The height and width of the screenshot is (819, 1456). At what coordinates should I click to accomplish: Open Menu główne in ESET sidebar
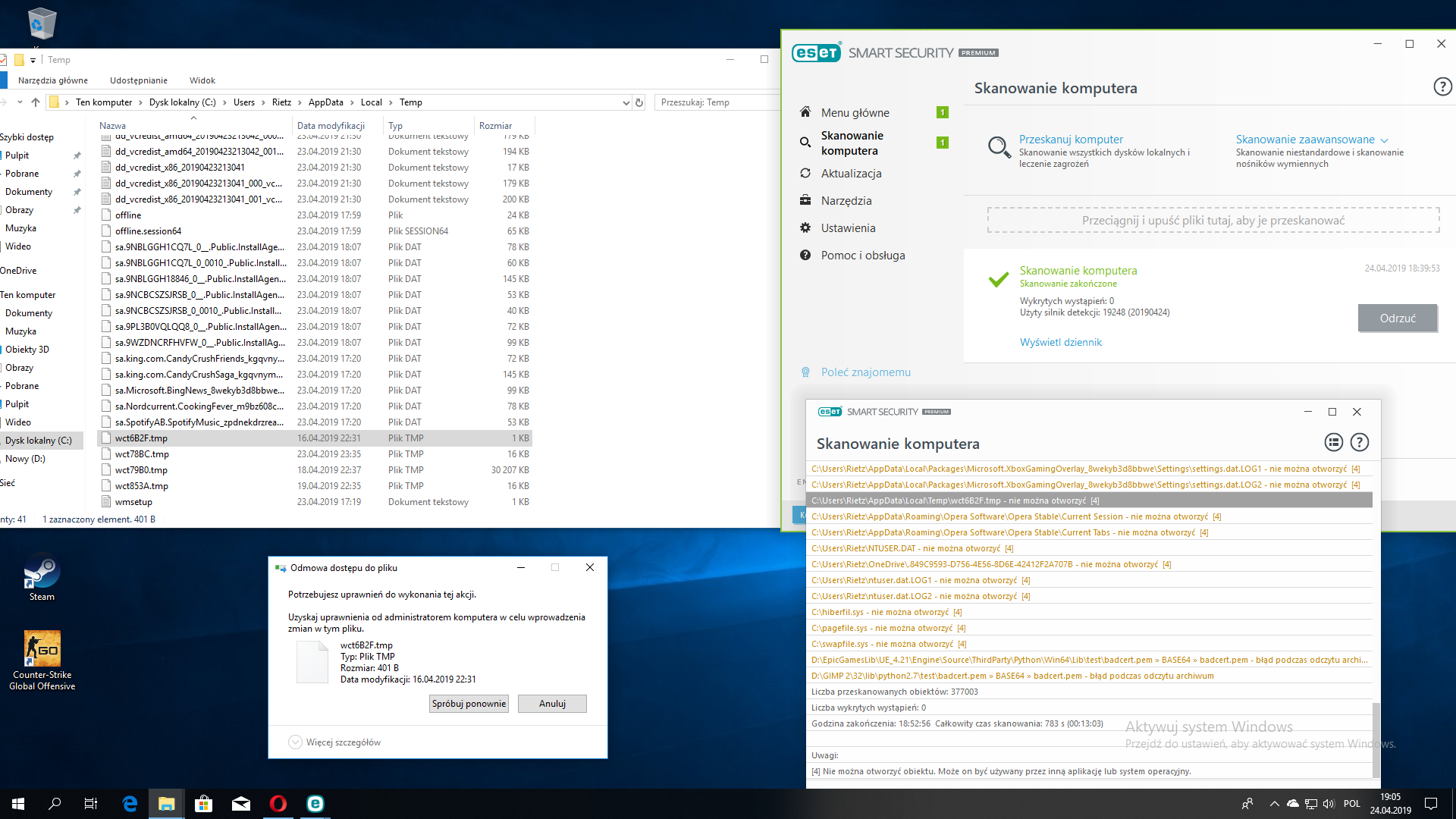(x=855, y=112)
